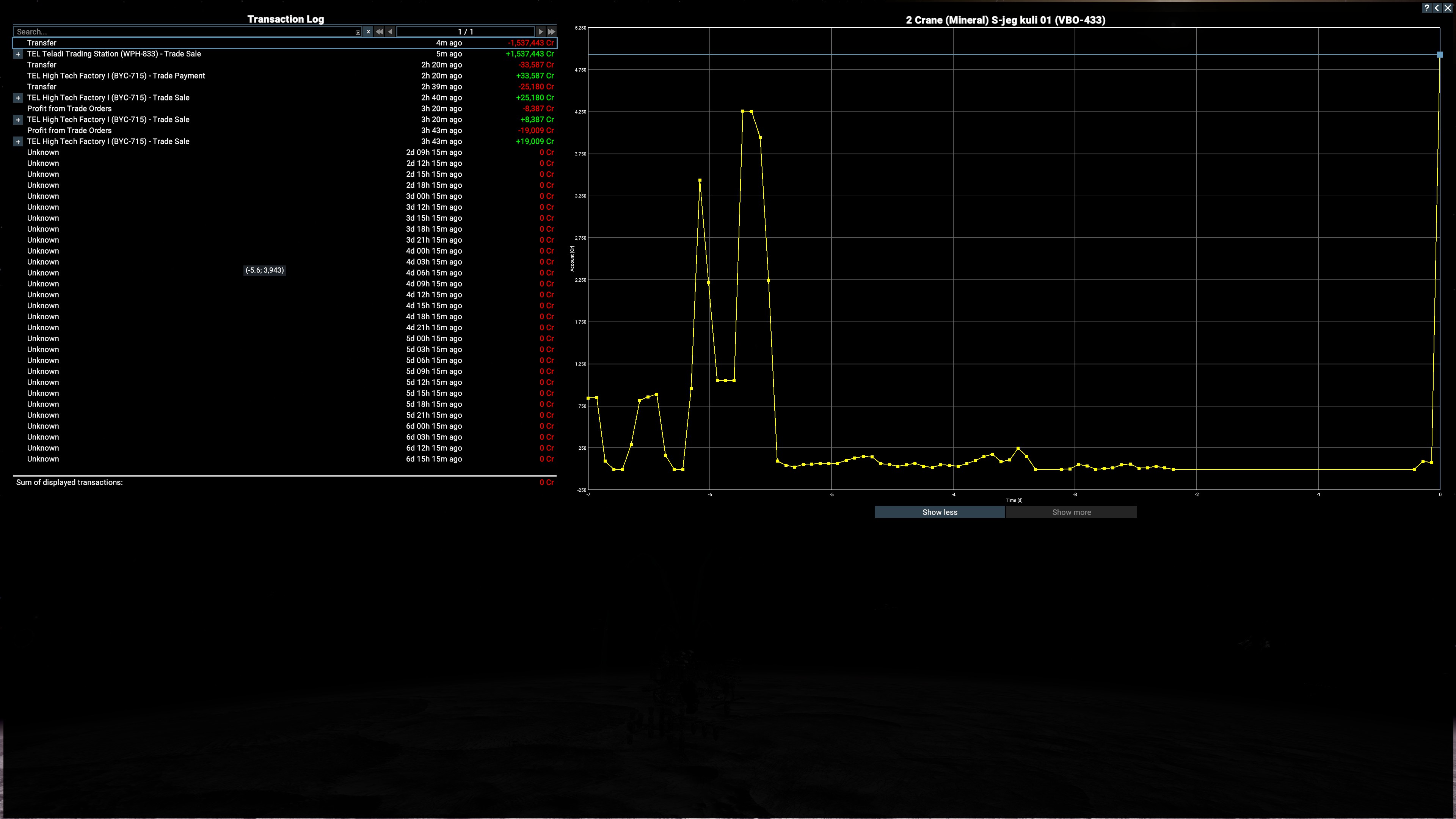Select the Unknown entry from 5d 12h 15m ago

(x=285, y=383)
